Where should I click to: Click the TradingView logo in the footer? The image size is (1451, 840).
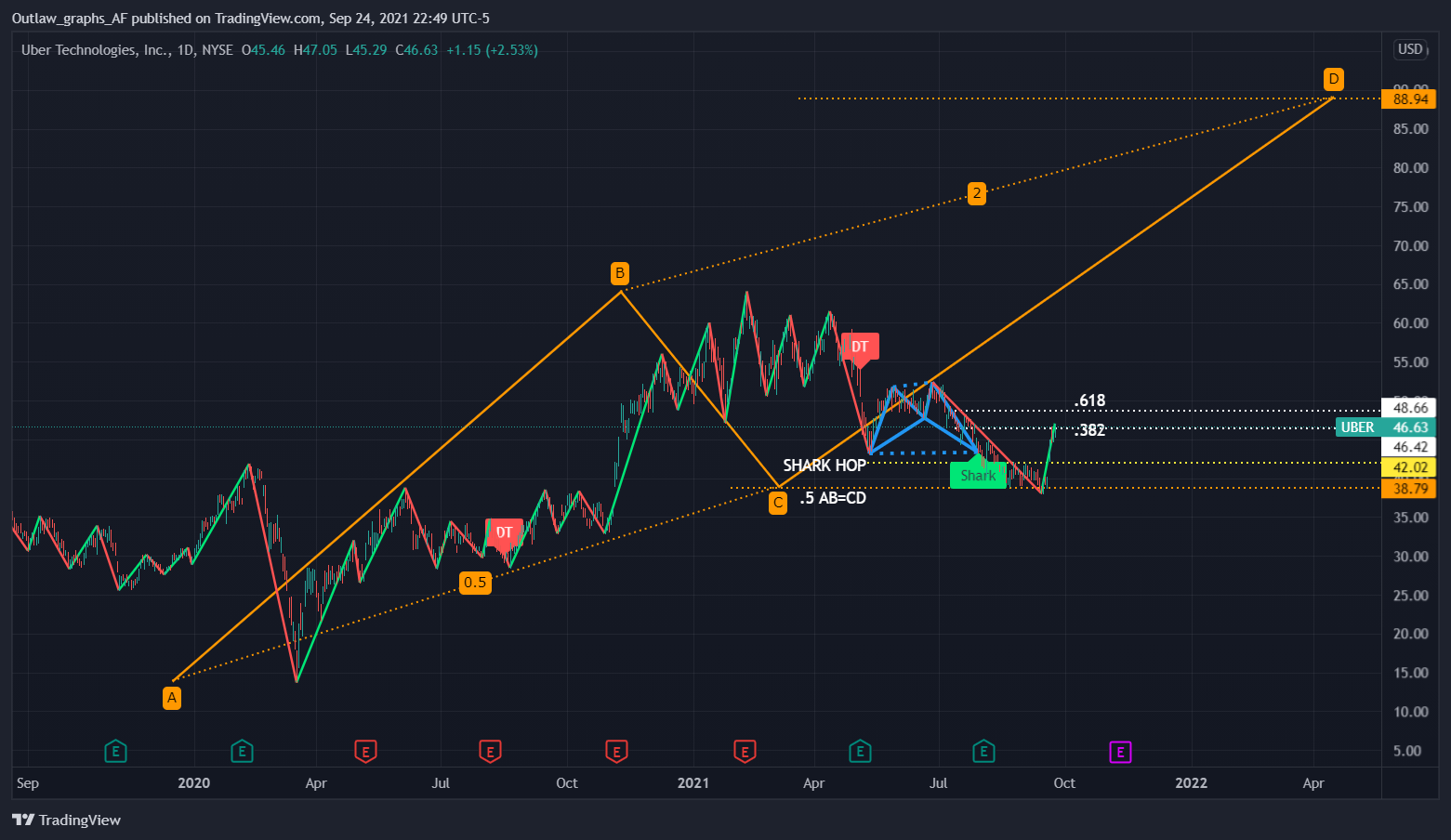coord(66,820)
